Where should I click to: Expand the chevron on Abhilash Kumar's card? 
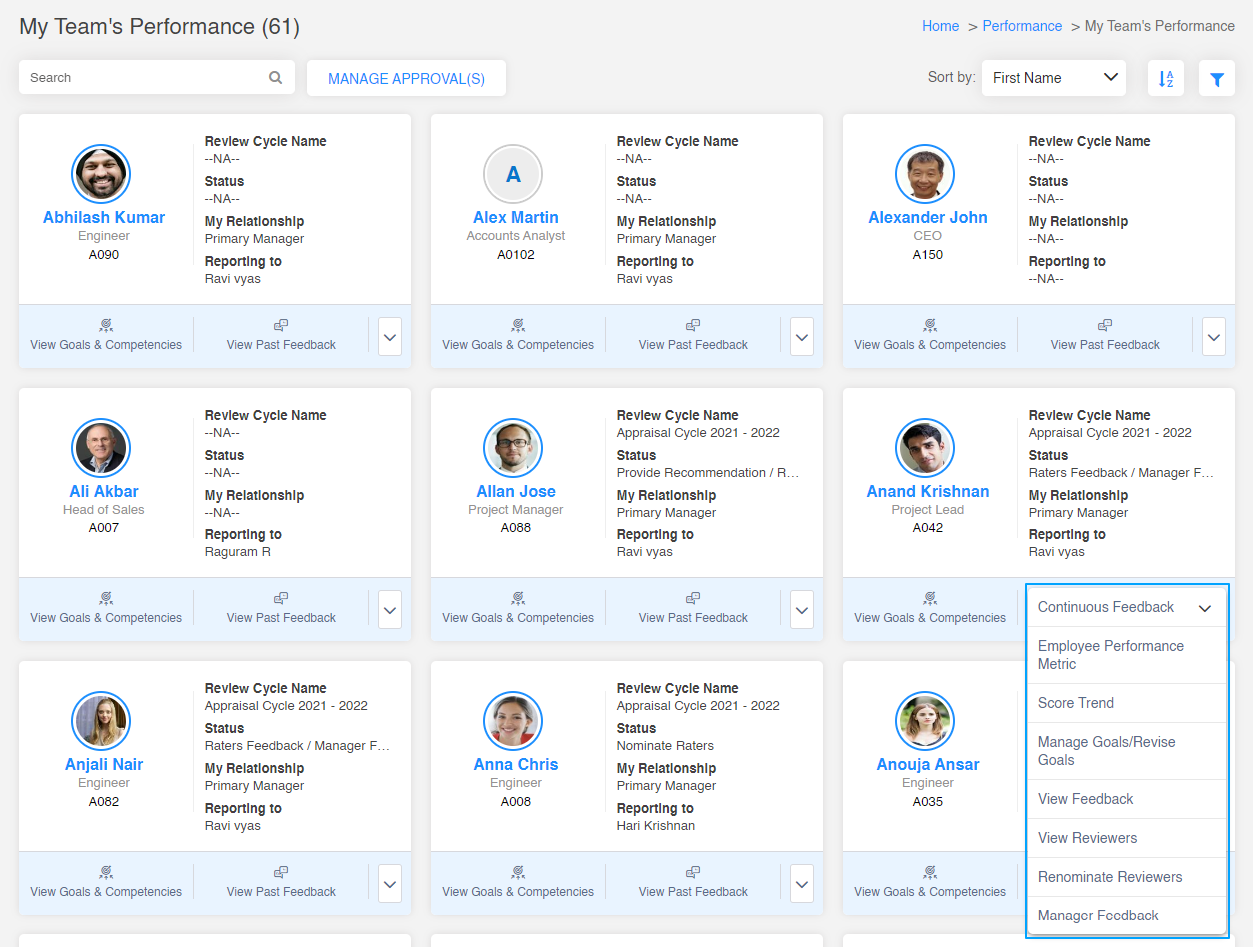click(x=389, y=336)
